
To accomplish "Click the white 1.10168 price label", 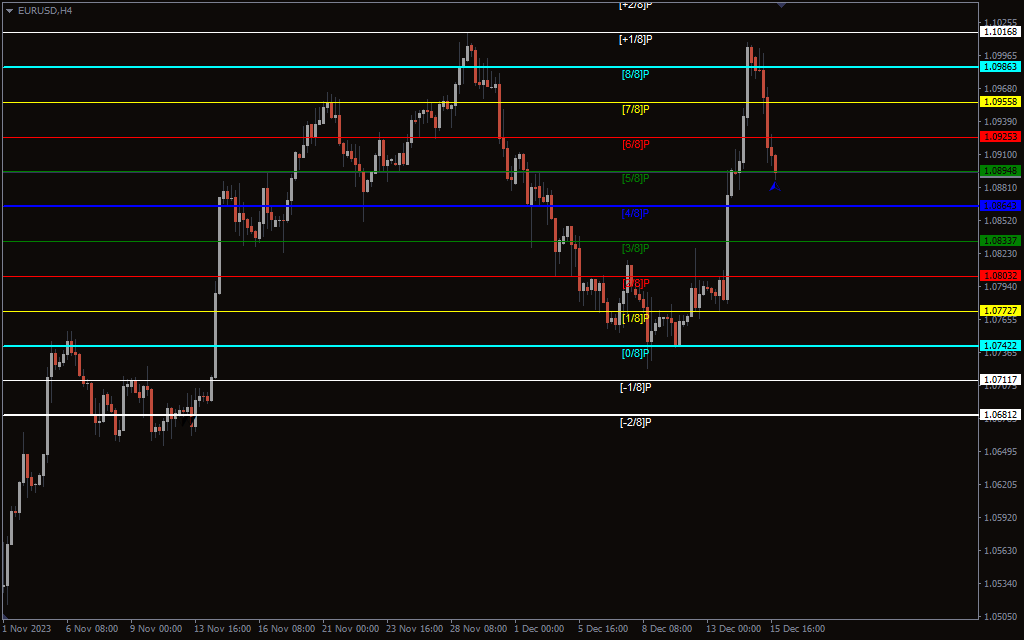I will coord(1000,32).
